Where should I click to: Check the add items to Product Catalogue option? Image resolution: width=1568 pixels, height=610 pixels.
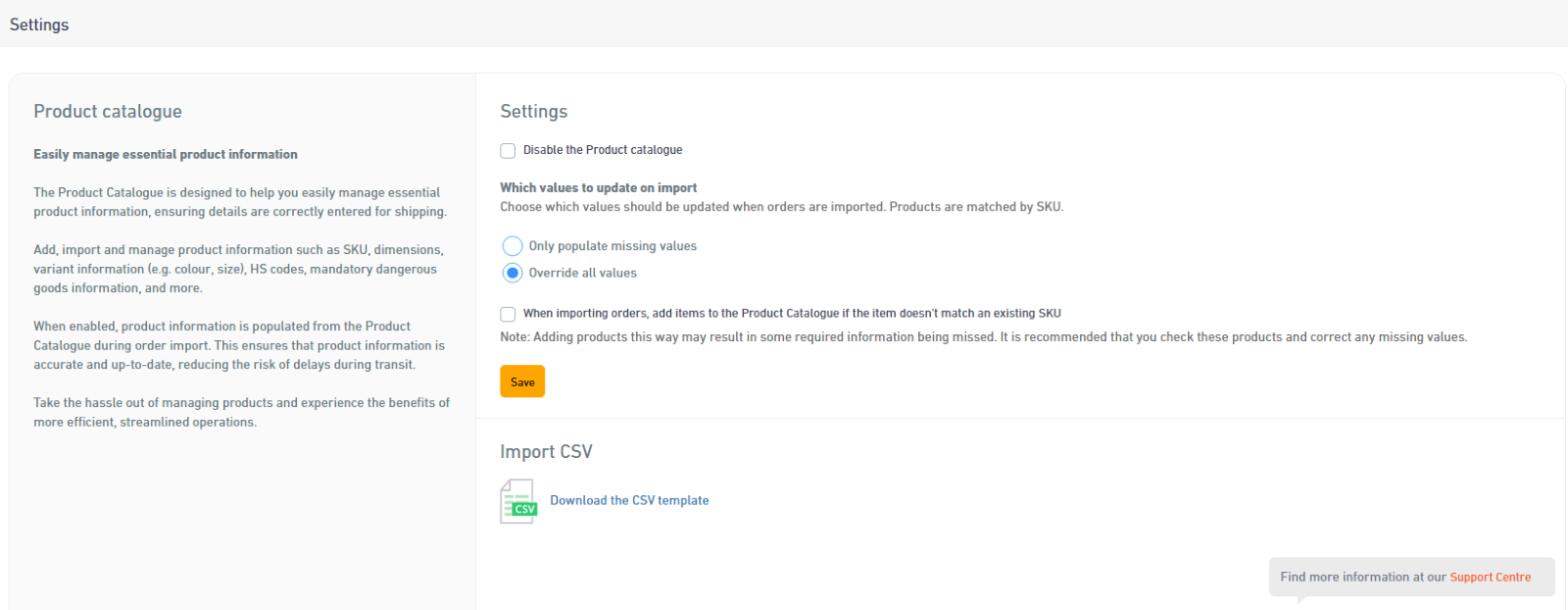click(x=508, y=314)
